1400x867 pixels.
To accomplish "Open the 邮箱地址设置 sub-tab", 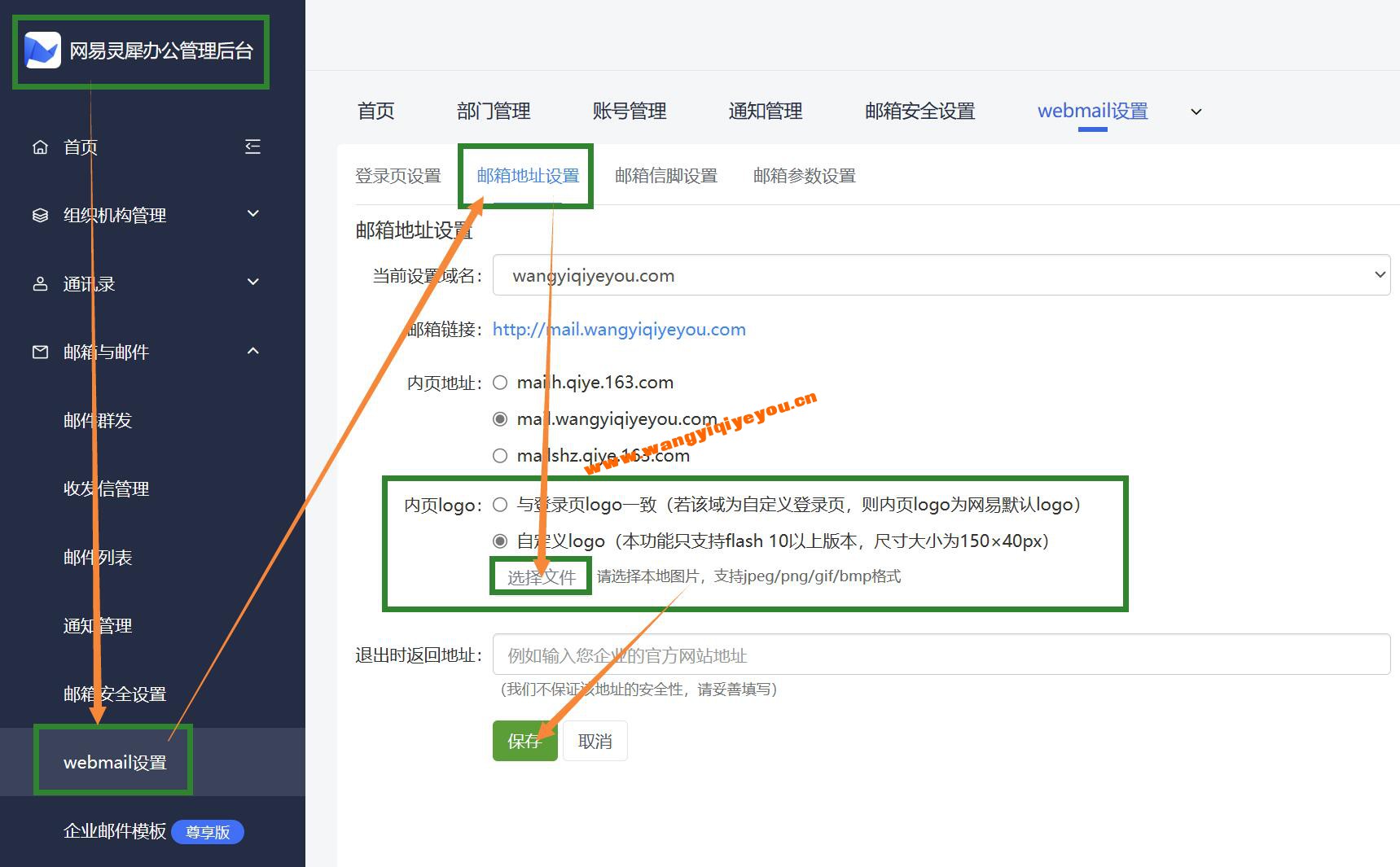I will pos(528,176).
